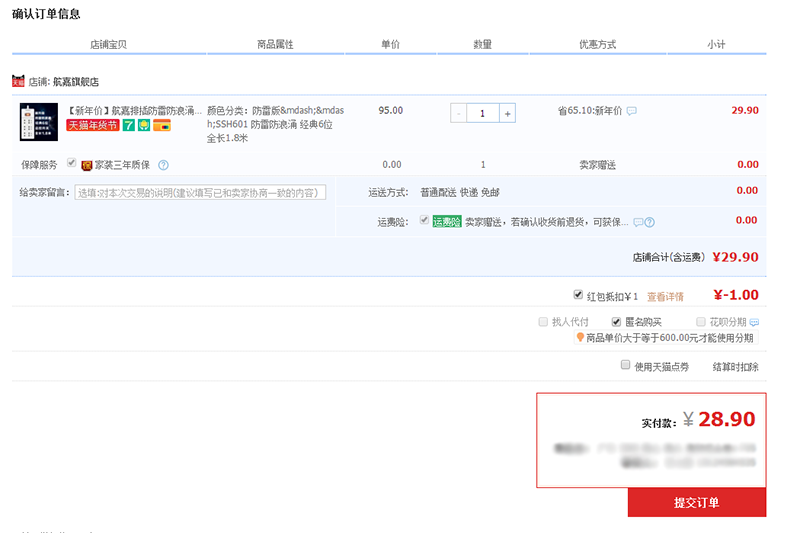Toggle the 花呗分期 installment checkbox
This screenshot has width=800, height=533.
coord(701,321)
